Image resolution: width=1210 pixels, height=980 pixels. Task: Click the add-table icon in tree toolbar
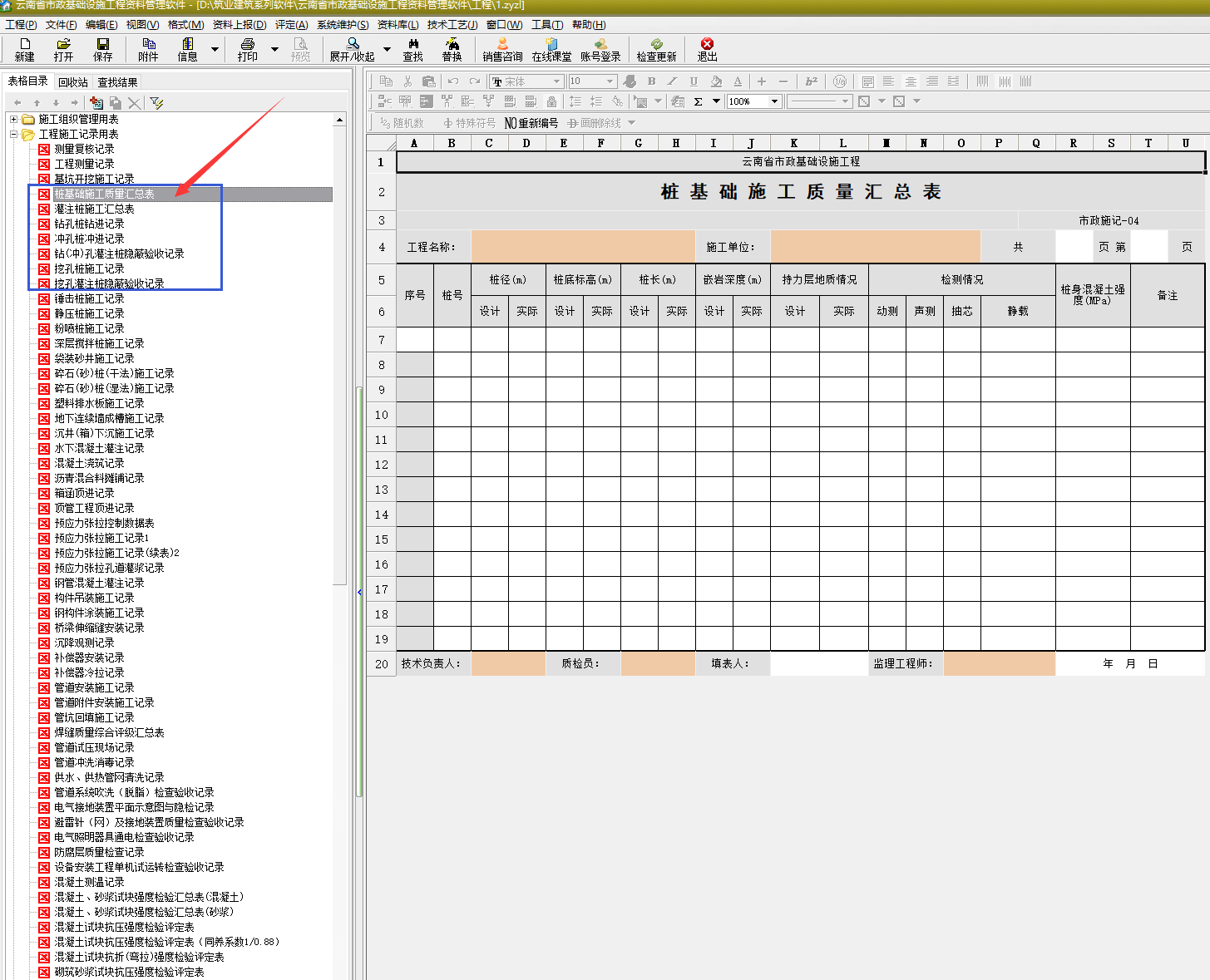(x=96, y=102)
